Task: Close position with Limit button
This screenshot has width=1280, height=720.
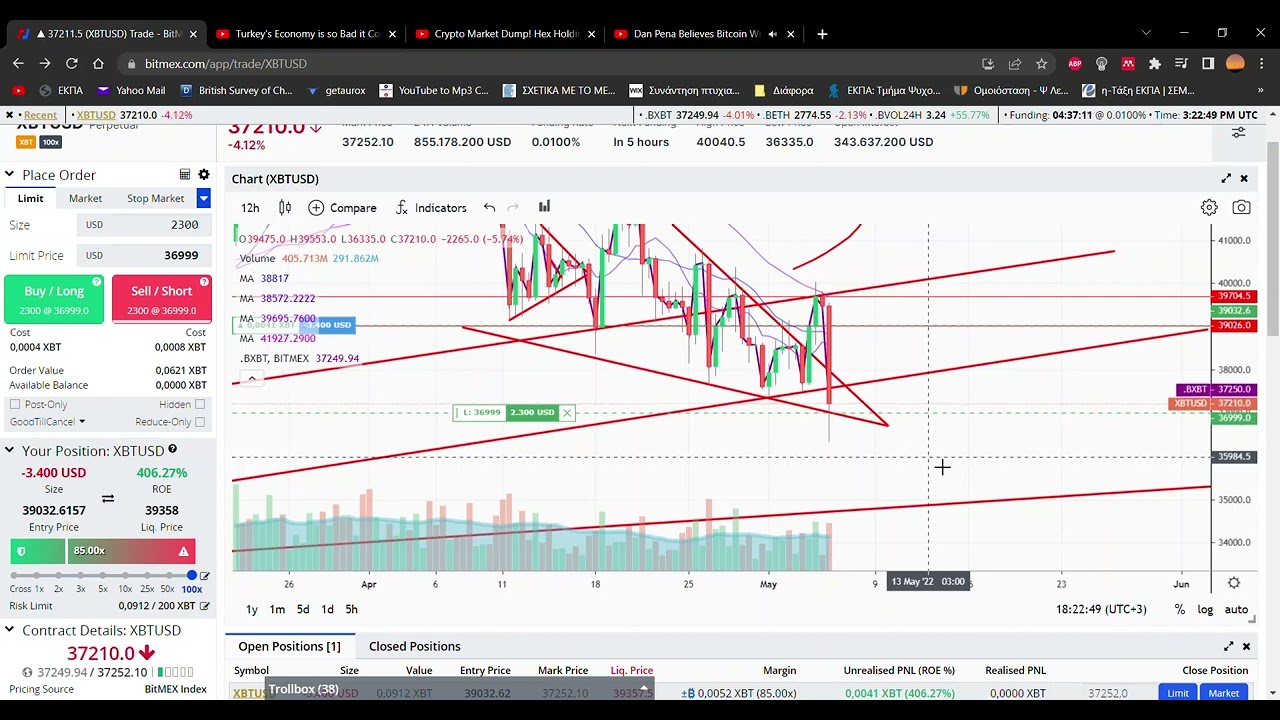Action: (x=1178, y=693)
